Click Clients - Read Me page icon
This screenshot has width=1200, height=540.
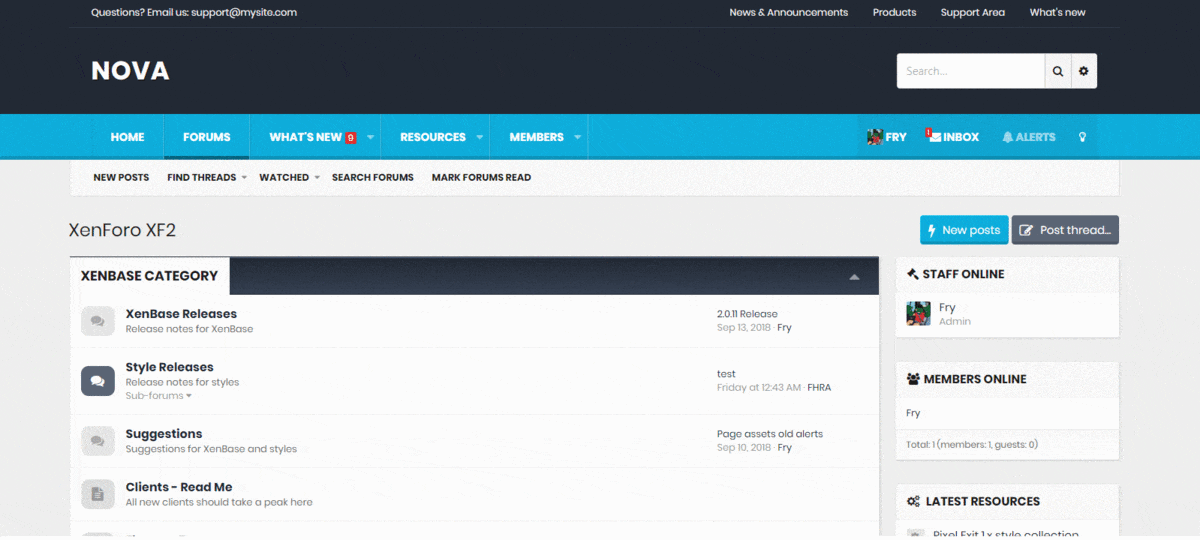(98, 494)
